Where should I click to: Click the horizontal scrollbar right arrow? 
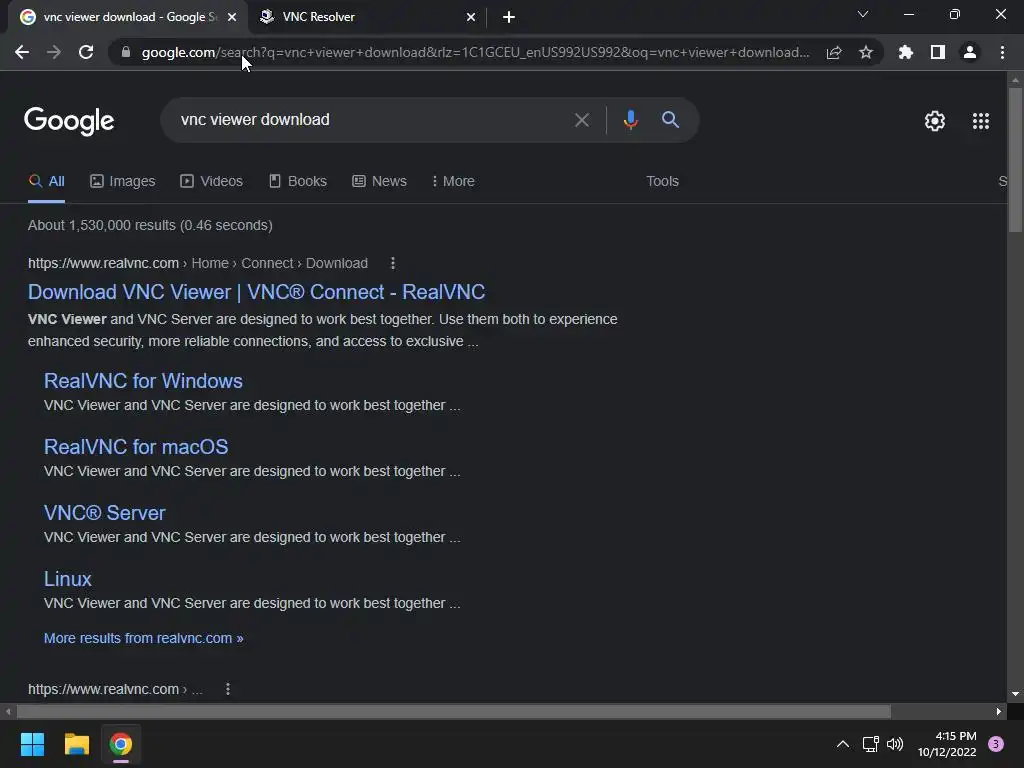click(x=999, y=712)
